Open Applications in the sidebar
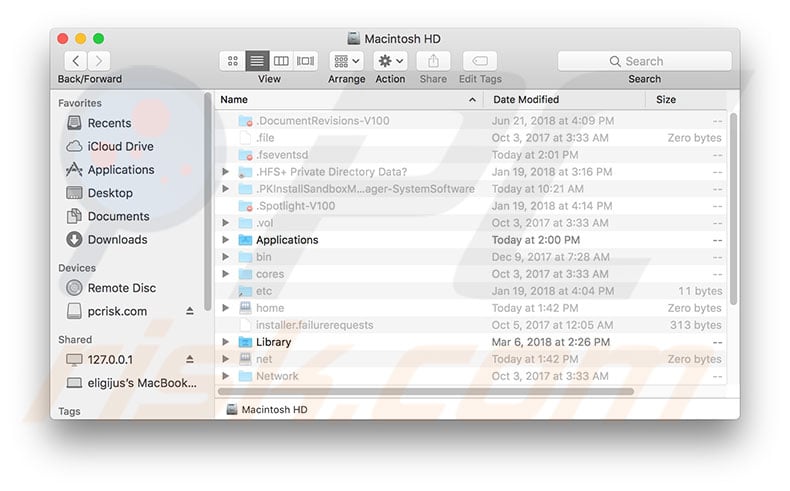790x491 pixels. [110, 170]
